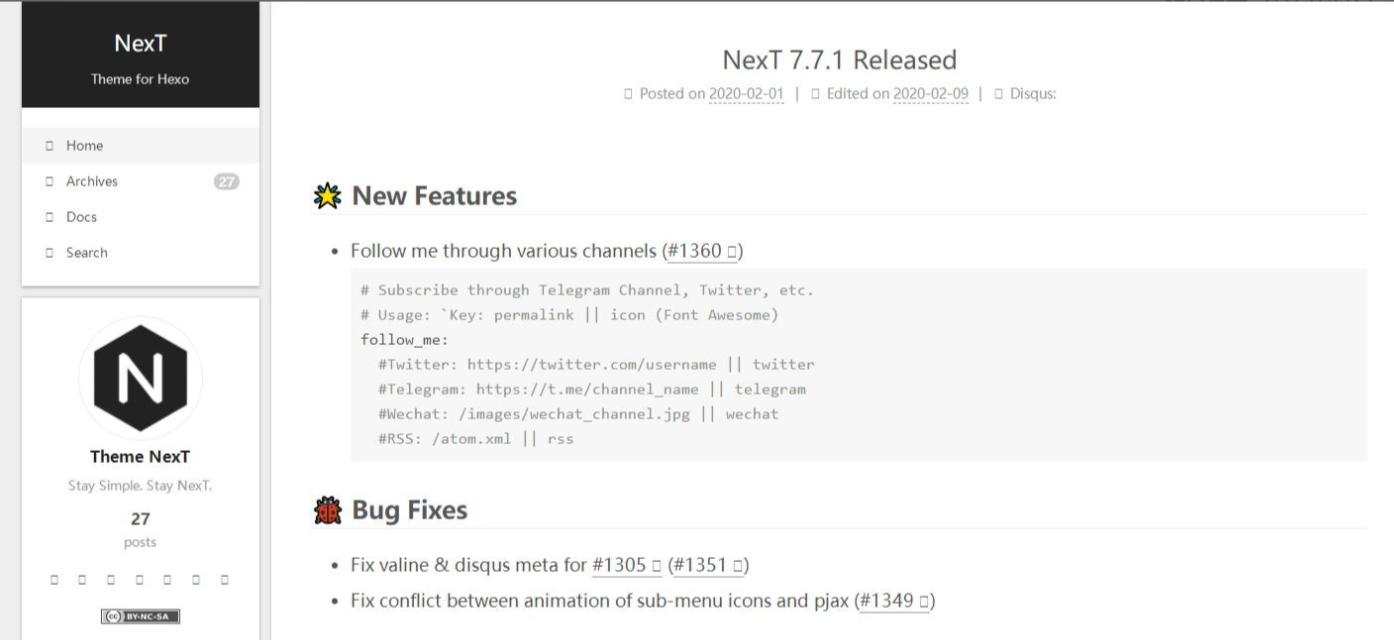This screenshot has height=640, width=1394.
Task: Click the Docs menu icon
Action: pos(49,217)
